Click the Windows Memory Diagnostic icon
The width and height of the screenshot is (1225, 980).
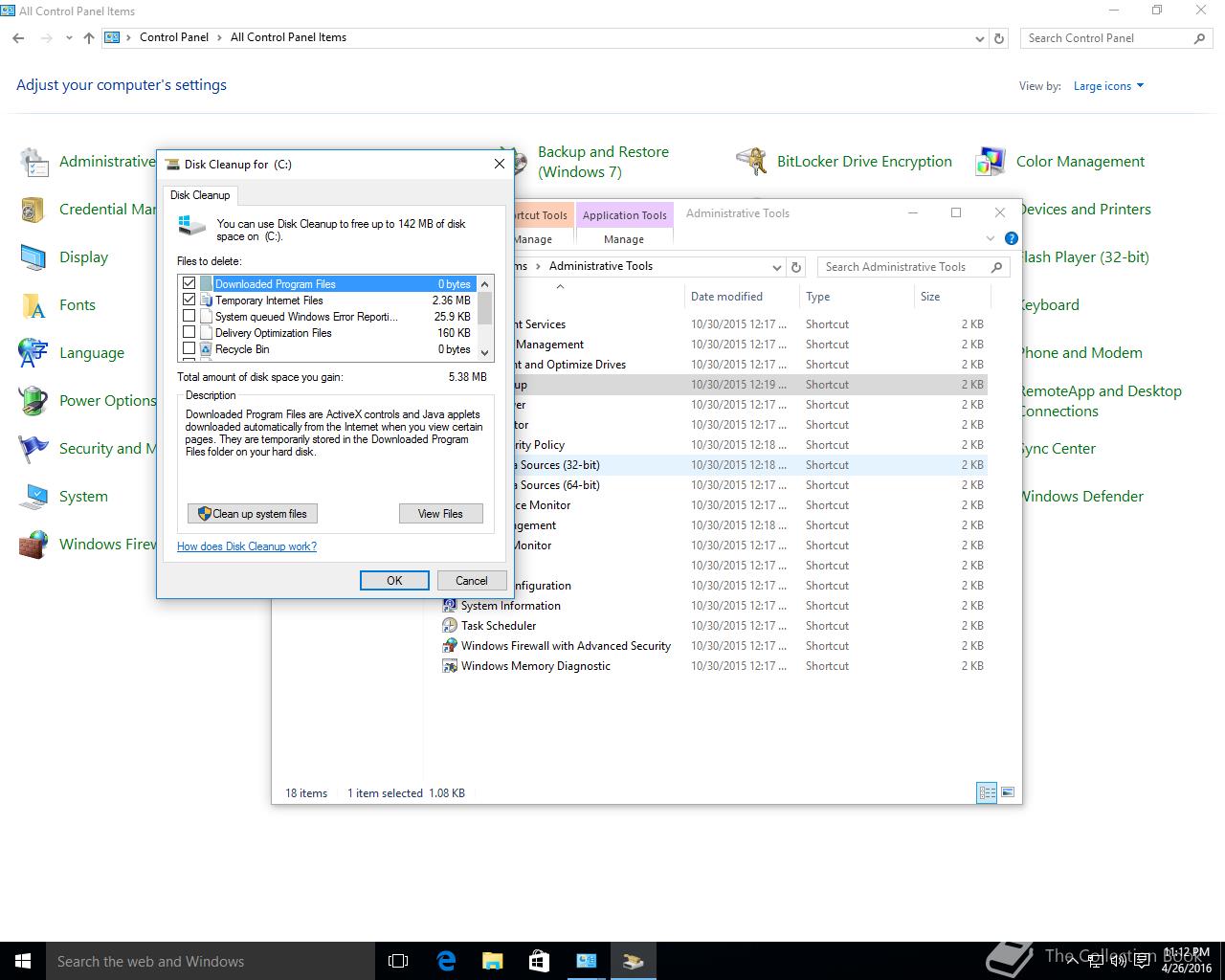coord(450,666)
